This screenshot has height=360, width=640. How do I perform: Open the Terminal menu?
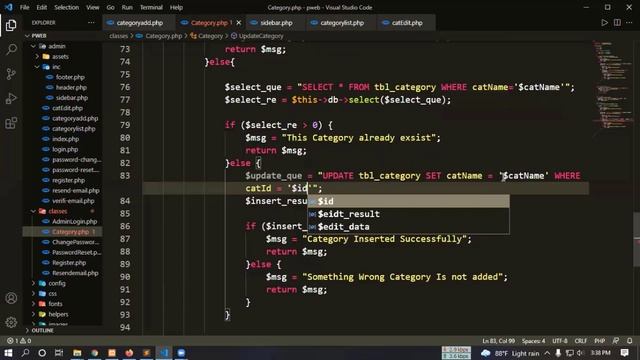pos(151,7)
